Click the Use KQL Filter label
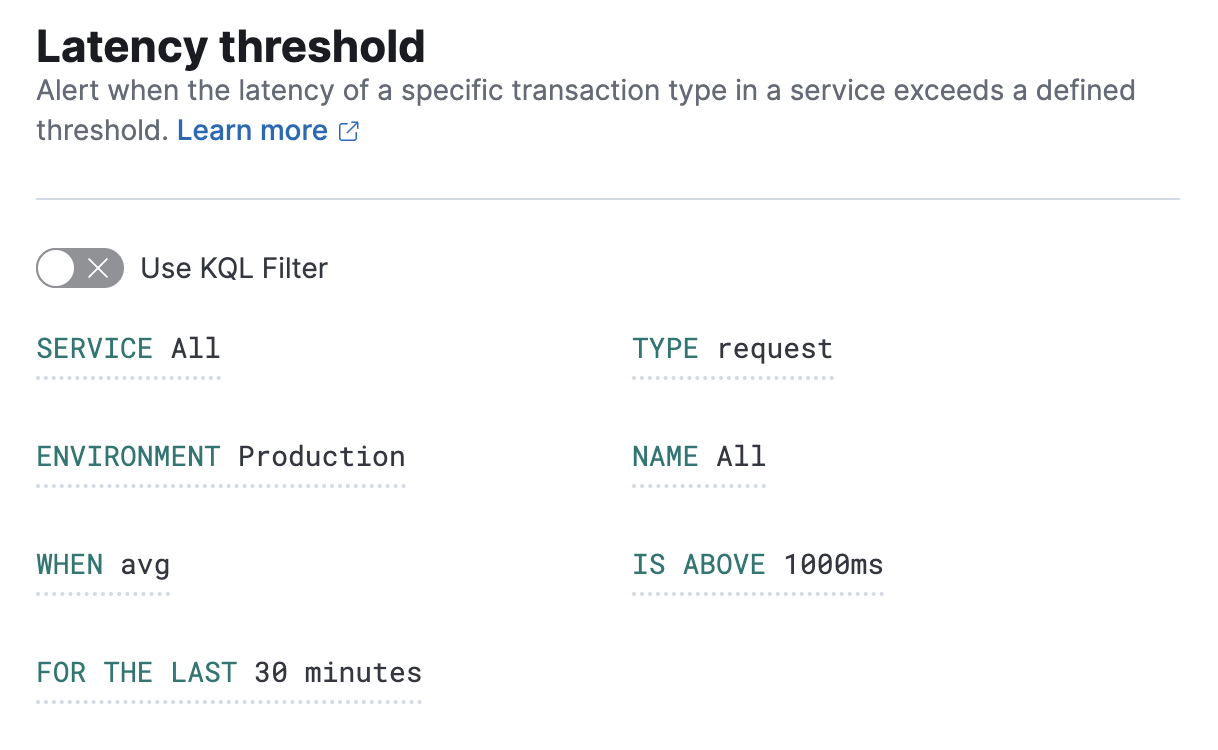 click(x=234, y=268)
